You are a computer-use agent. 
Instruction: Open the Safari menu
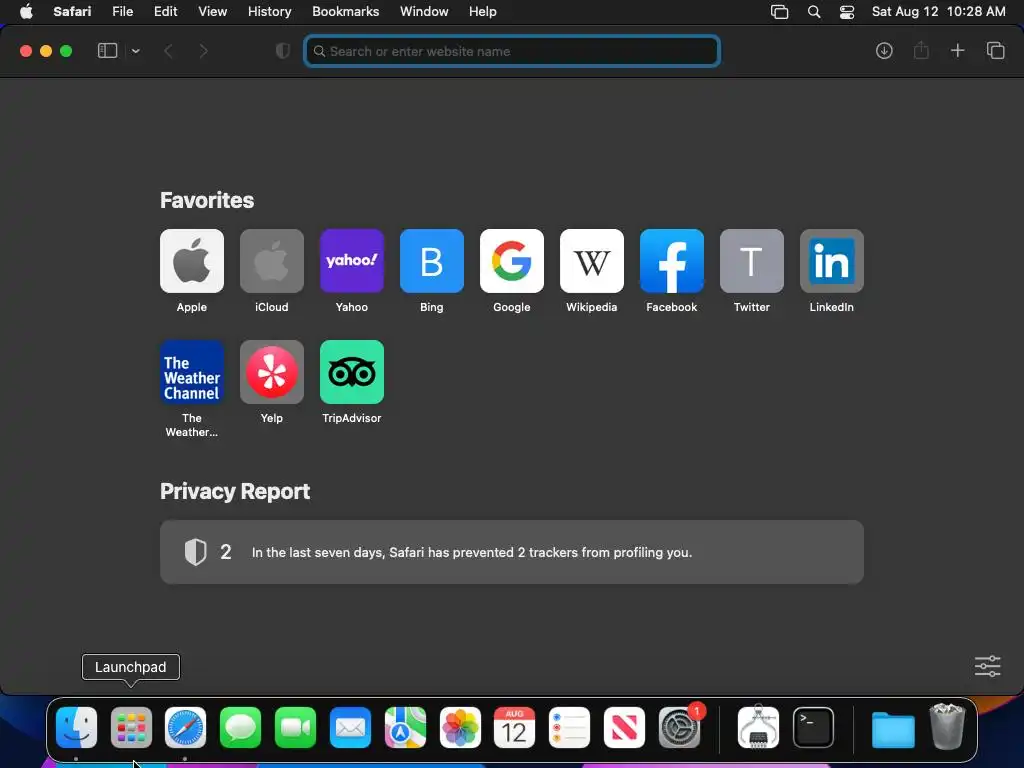[x=72, y=12]
